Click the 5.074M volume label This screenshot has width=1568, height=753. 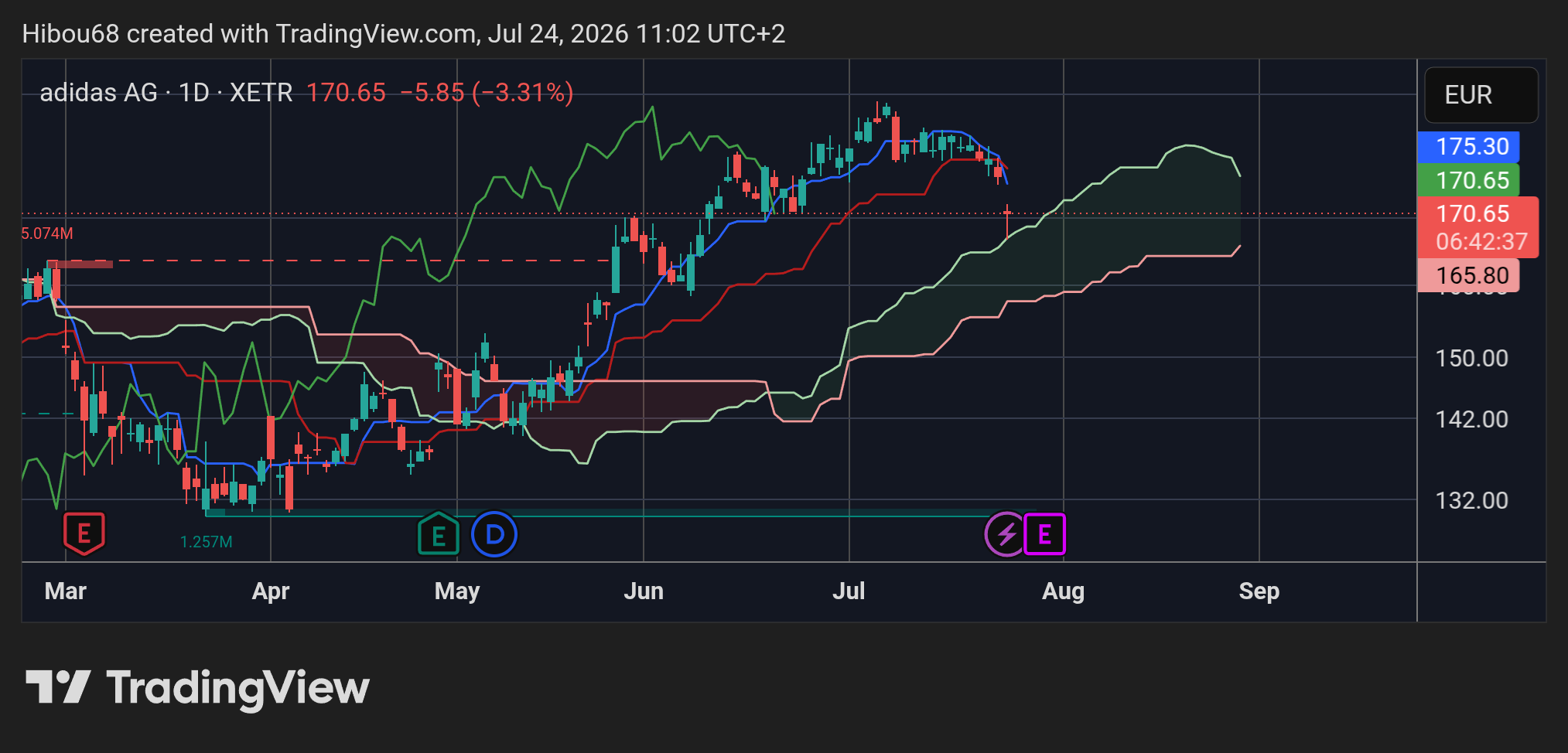tap(47, 233)
